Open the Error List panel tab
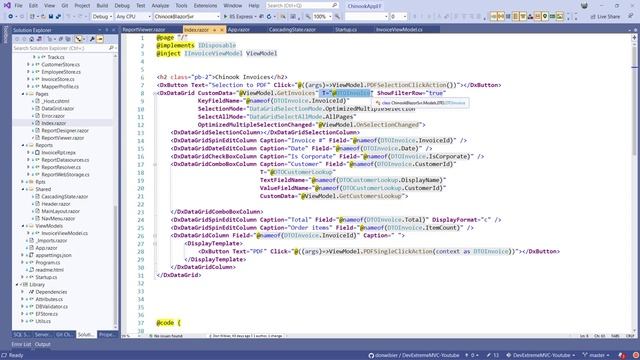The image size is (640, 360). [21, 344]
